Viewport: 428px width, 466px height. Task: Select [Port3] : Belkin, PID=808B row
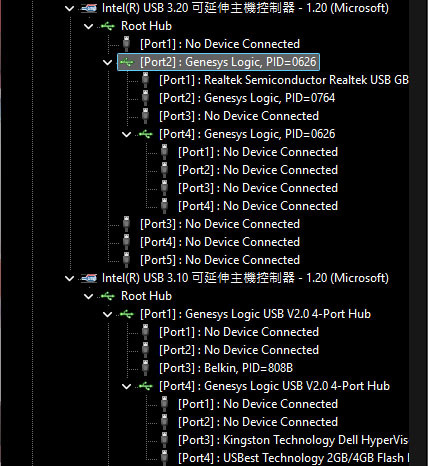[226, 368]
